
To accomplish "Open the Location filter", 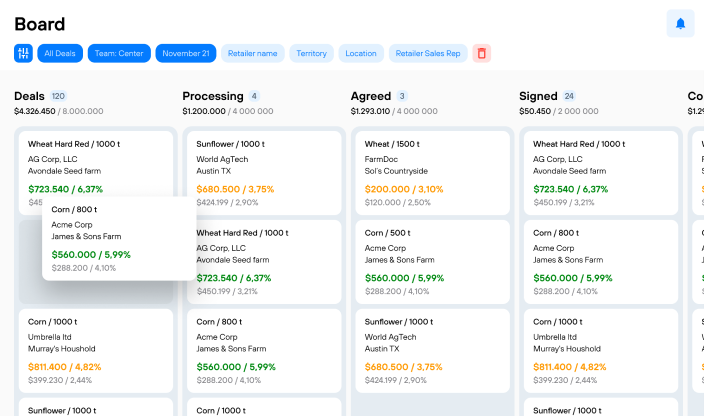I will 361,53.
